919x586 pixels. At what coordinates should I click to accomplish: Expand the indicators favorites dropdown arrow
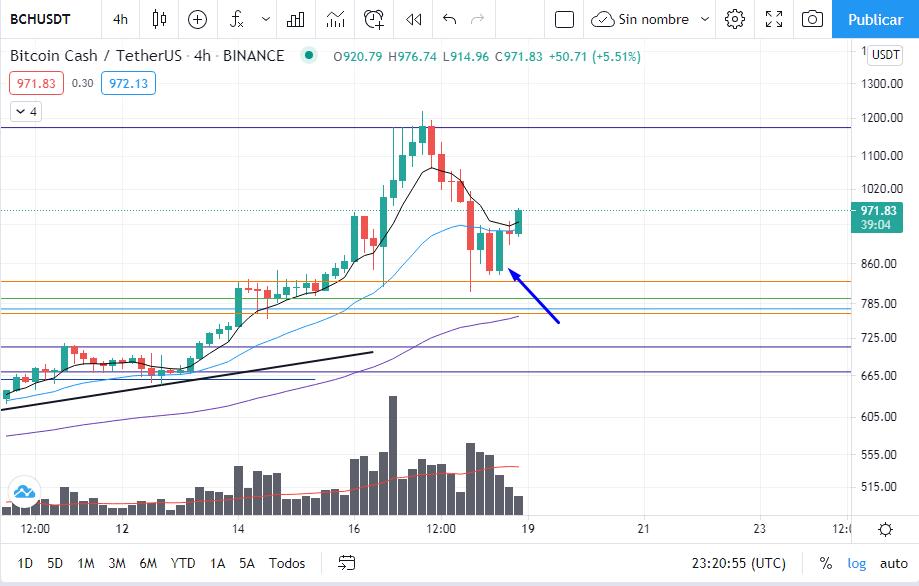pyautogui.click(x=266, y=19)
